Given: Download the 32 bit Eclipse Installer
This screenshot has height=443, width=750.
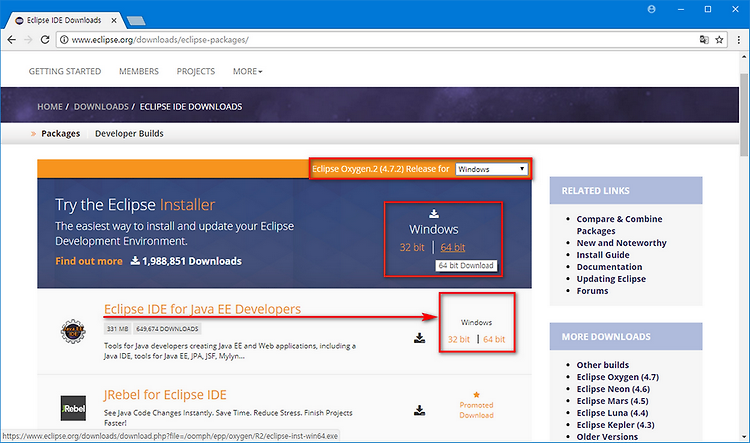Looking at the screenshot, I should click(x=412, y=247).
